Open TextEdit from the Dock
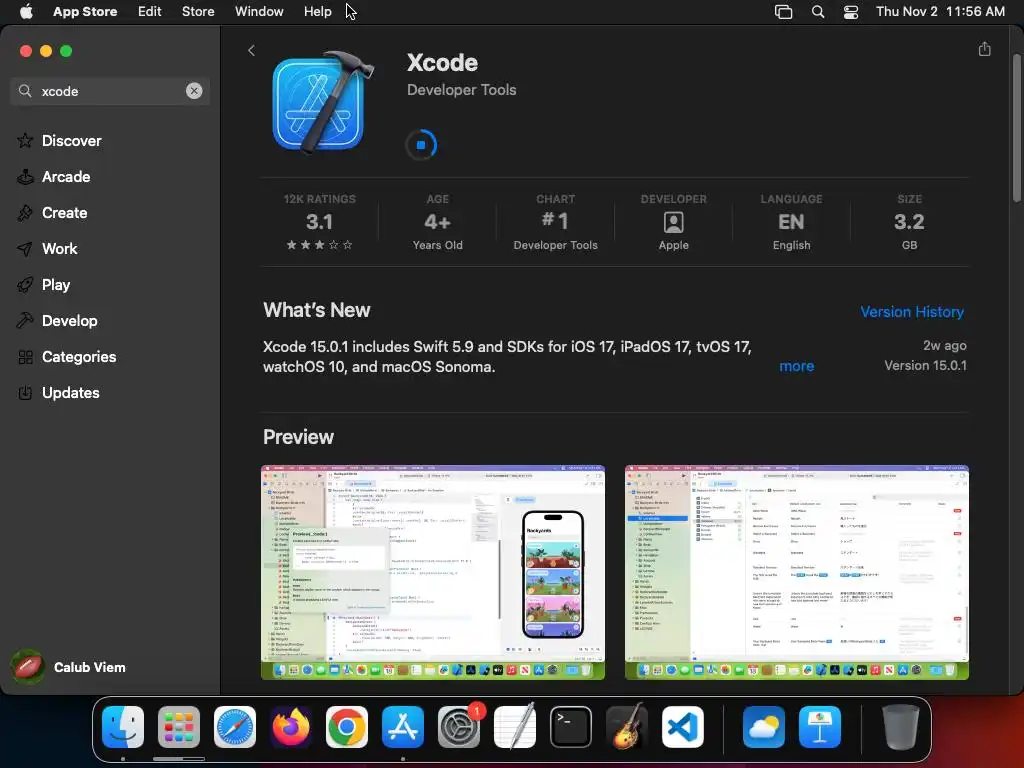Viewport: 1024px width, 768px height. pos(515,727)
